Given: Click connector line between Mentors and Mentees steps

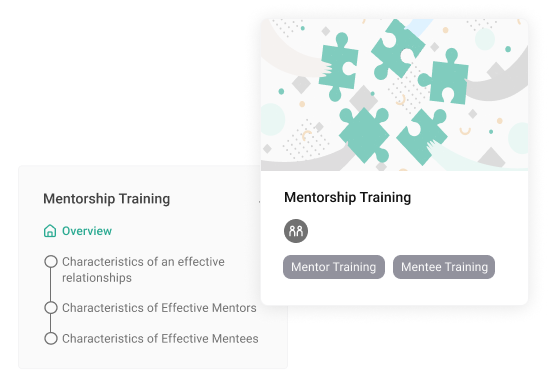Looking at the screenshot, I should (x=51, y=323).
